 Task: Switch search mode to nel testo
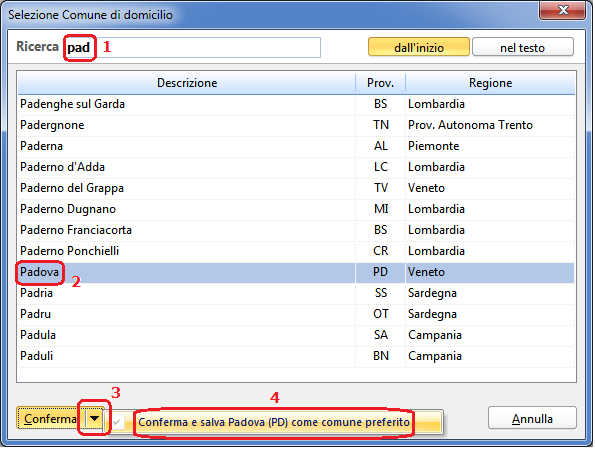(523, 47)
